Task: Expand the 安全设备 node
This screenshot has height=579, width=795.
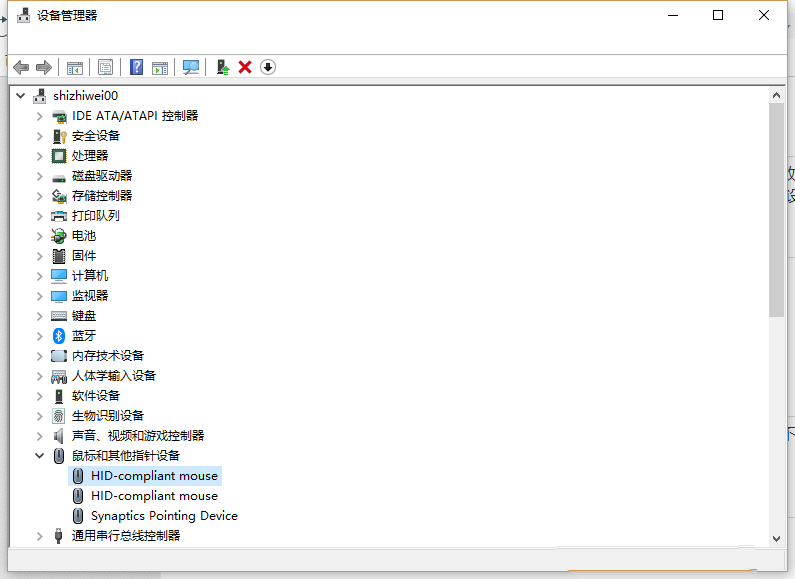Action: point(40,136)
